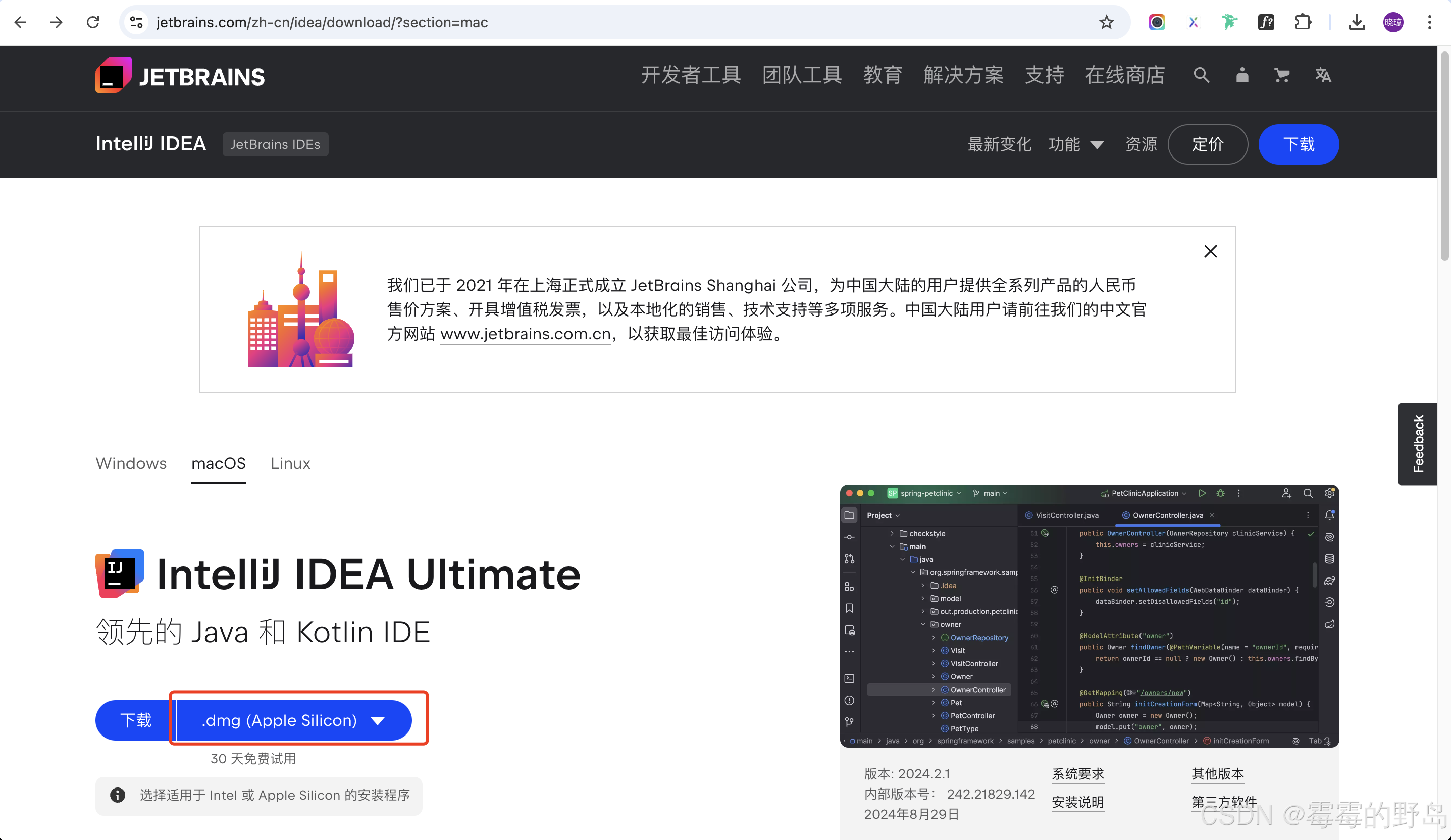Open the user account icon
This screenshot has width=1451, height=840.
click(1241, 75)
